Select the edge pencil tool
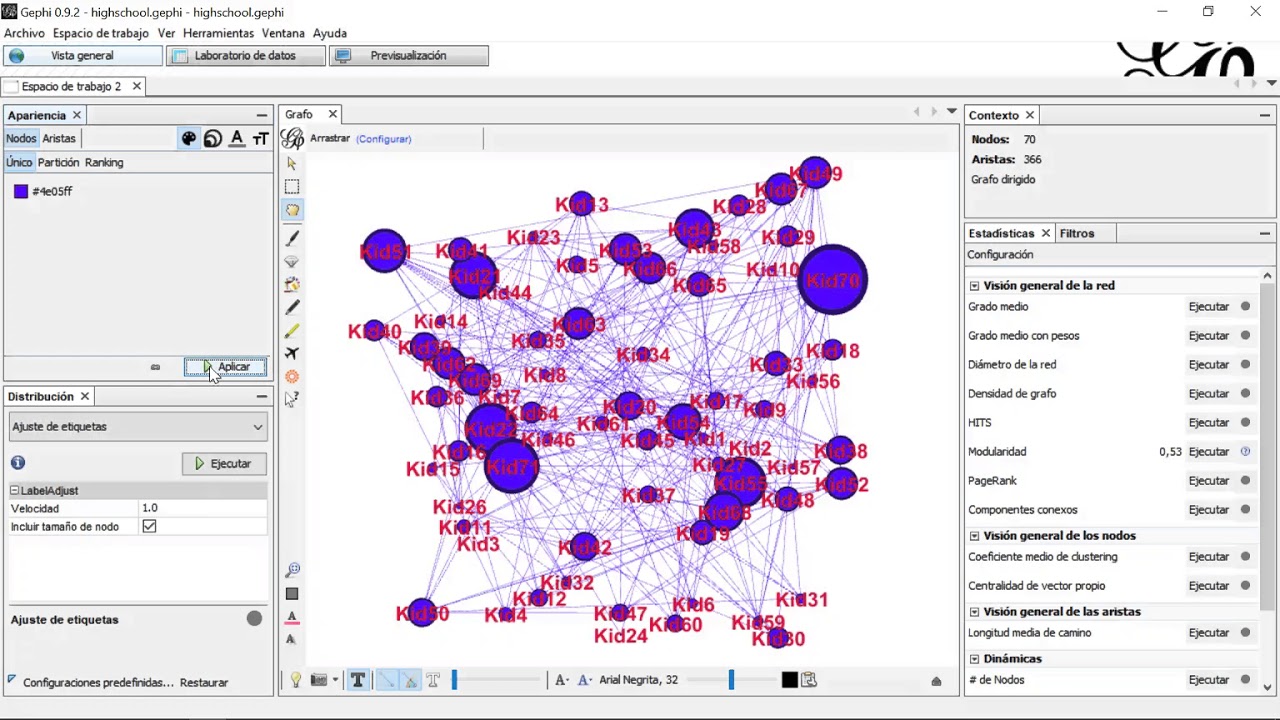 tap(292, 330)
